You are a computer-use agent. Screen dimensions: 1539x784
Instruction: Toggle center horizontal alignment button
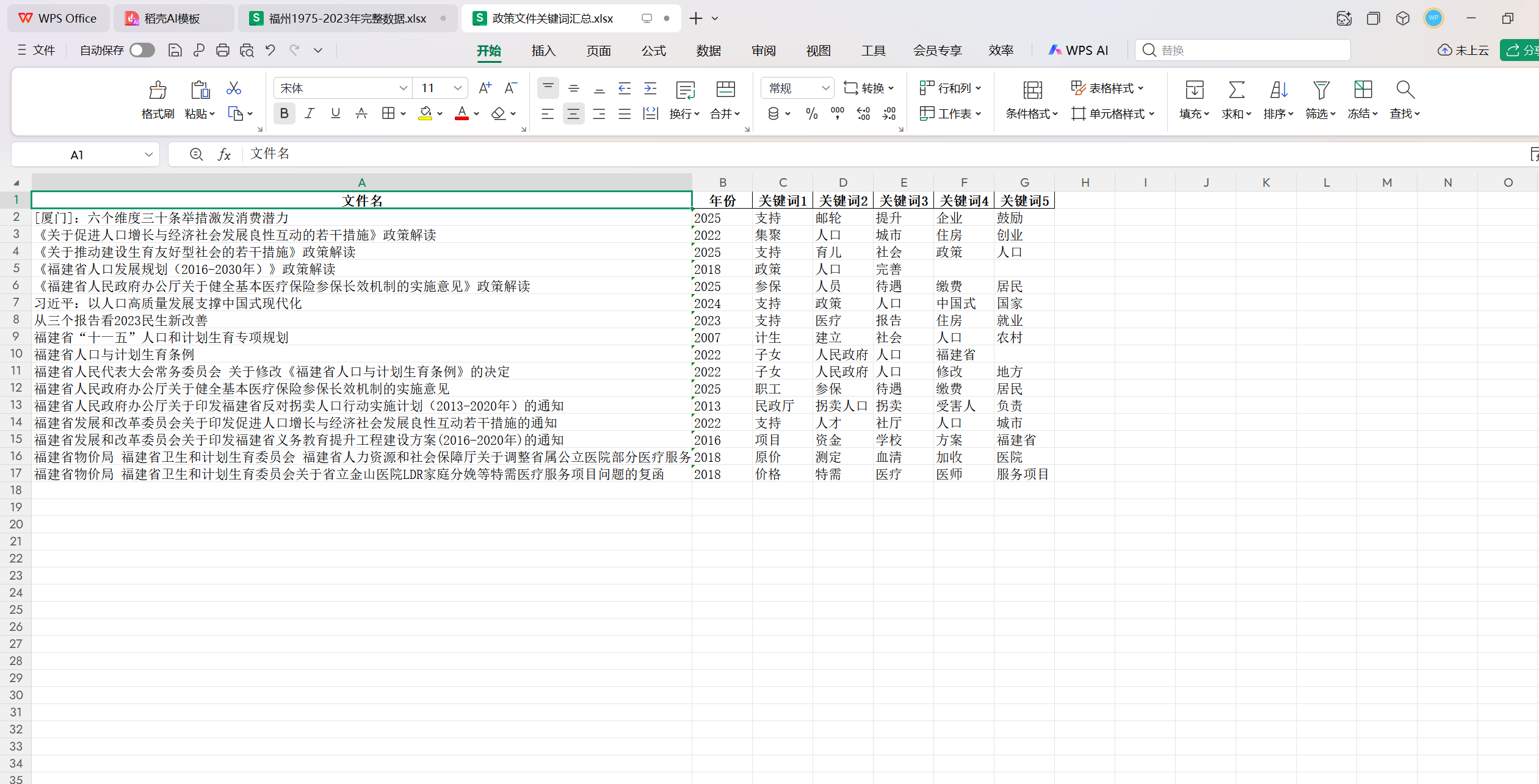click(573, 114)
